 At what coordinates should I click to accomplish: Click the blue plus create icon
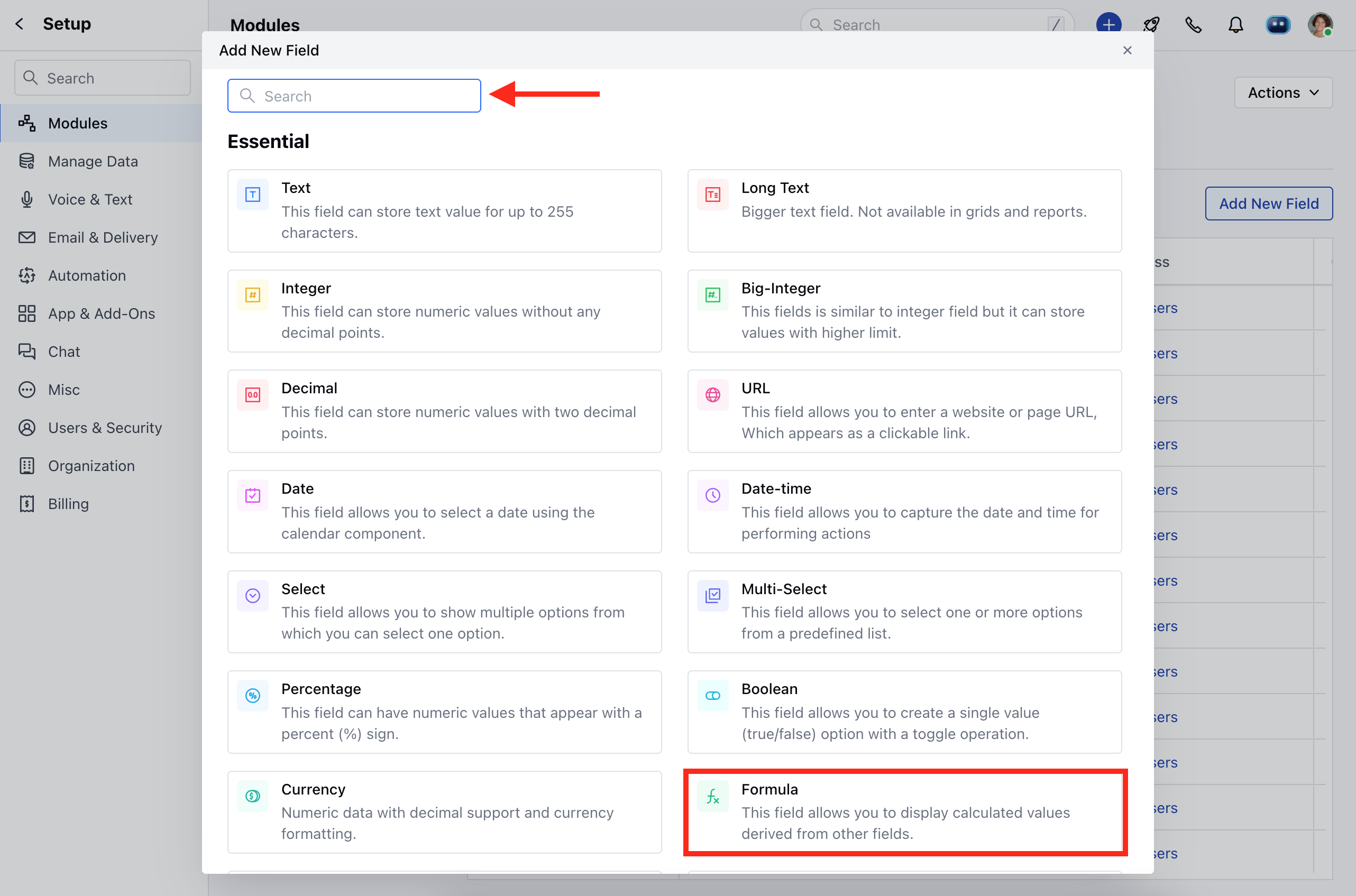tap(1108, 24)
